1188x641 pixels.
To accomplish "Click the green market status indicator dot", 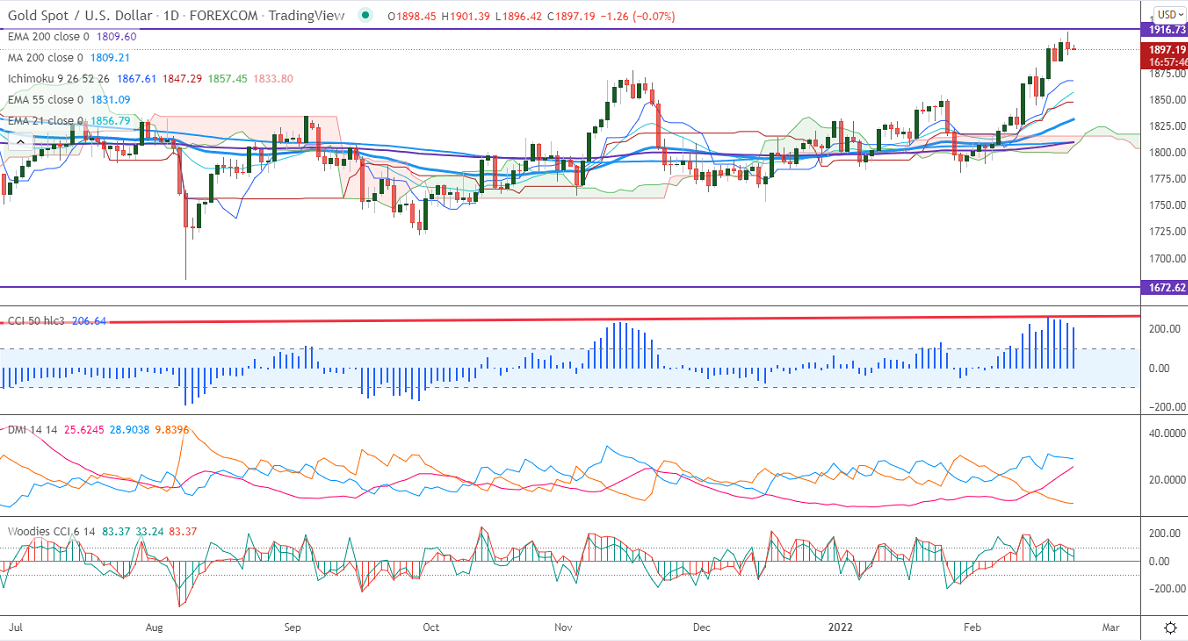I will click(366, 15).
